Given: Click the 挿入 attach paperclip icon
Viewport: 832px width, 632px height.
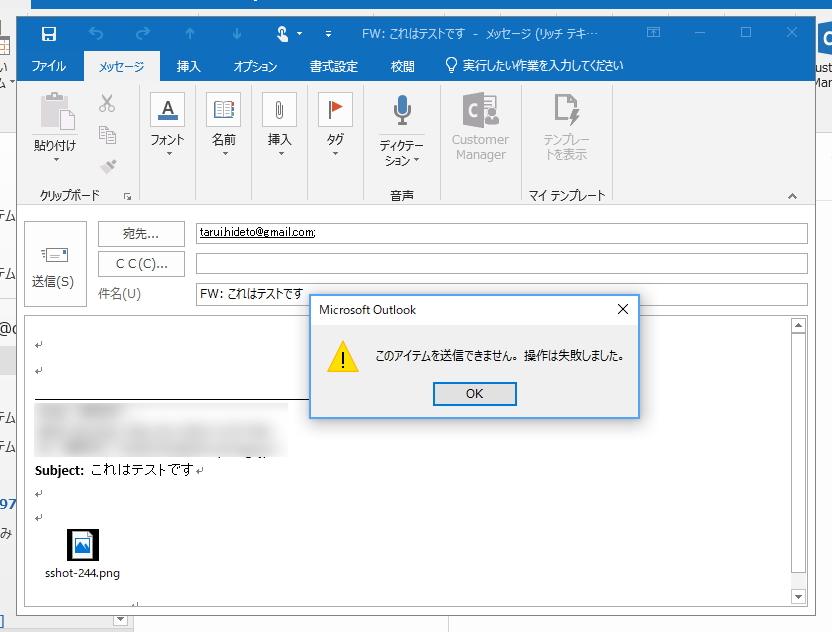Looking at the screenshot, I should 278,110.
